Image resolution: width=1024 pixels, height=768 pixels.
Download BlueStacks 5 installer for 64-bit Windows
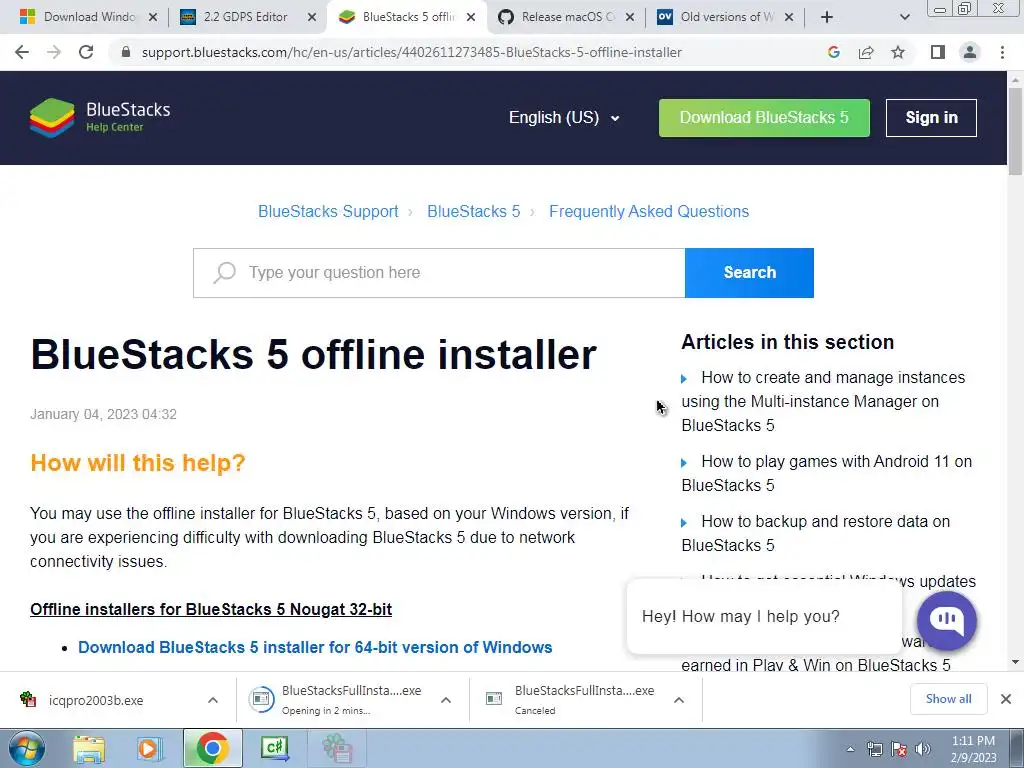coord(315,647)
